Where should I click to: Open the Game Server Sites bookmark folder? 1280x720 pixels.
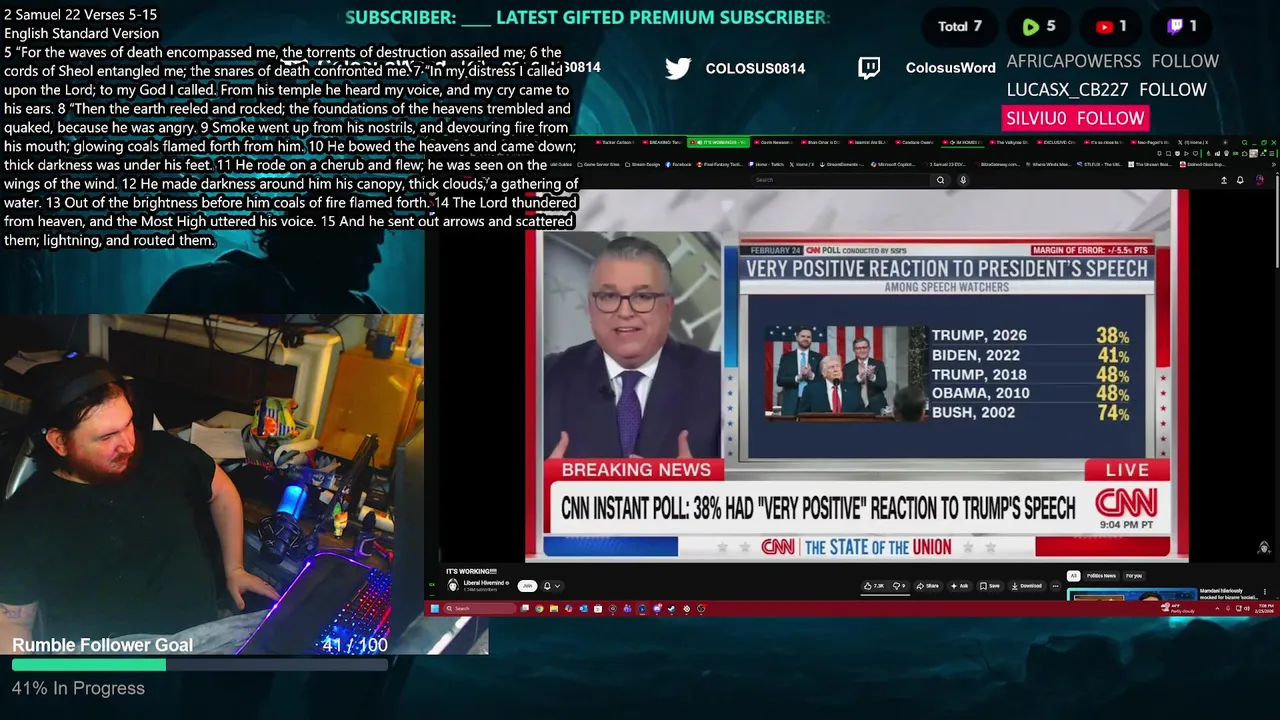click(x=597, y=164)
